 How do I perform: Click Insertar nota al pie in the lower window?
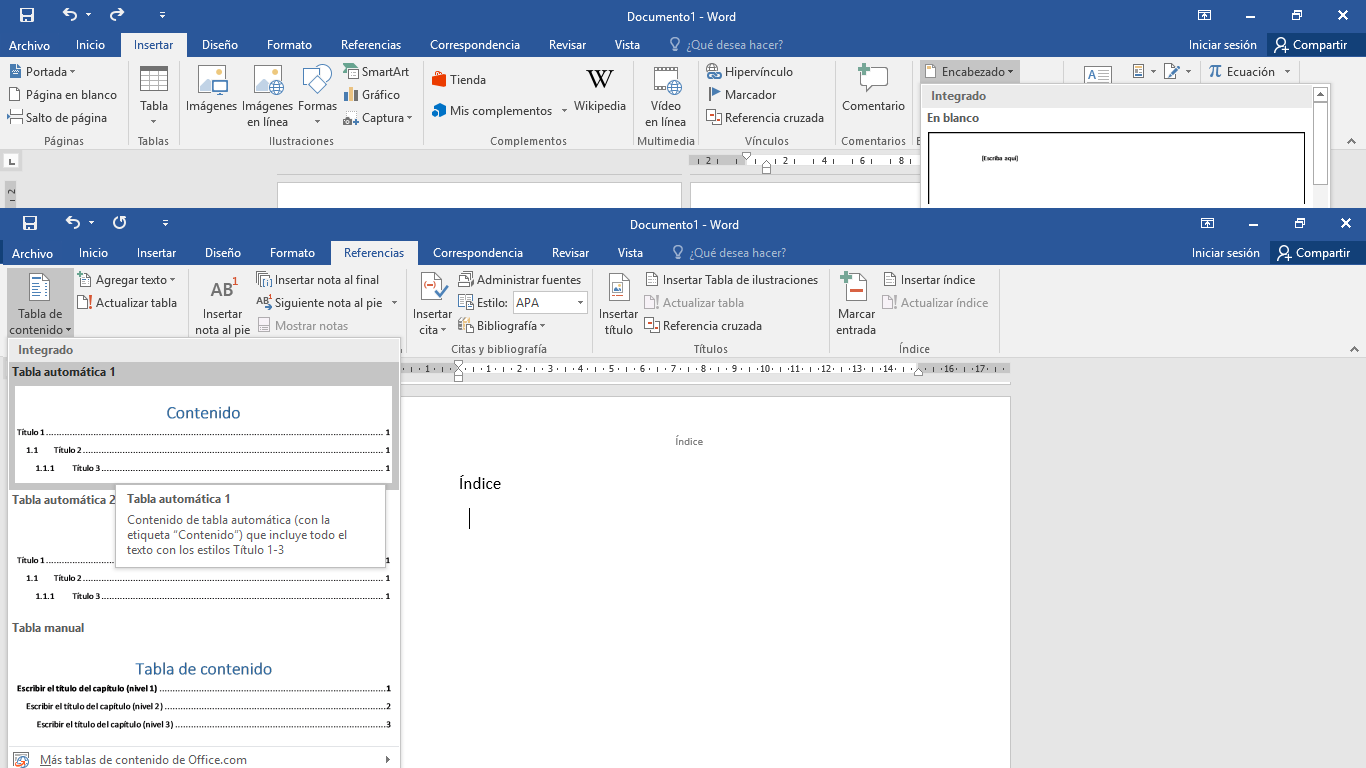click(222, 305)
